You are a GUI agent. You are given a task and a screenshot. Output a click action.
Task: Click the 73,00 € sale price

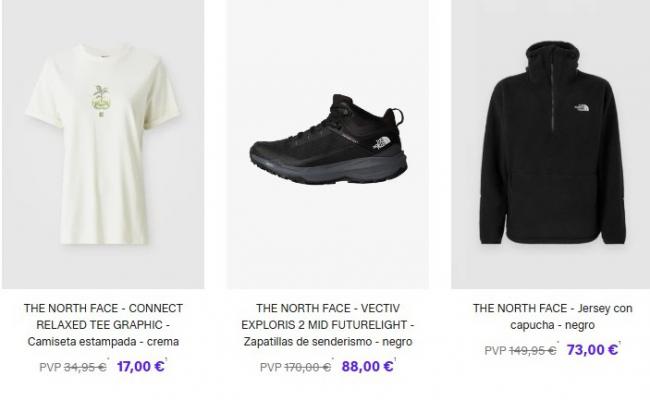point(592,350)
